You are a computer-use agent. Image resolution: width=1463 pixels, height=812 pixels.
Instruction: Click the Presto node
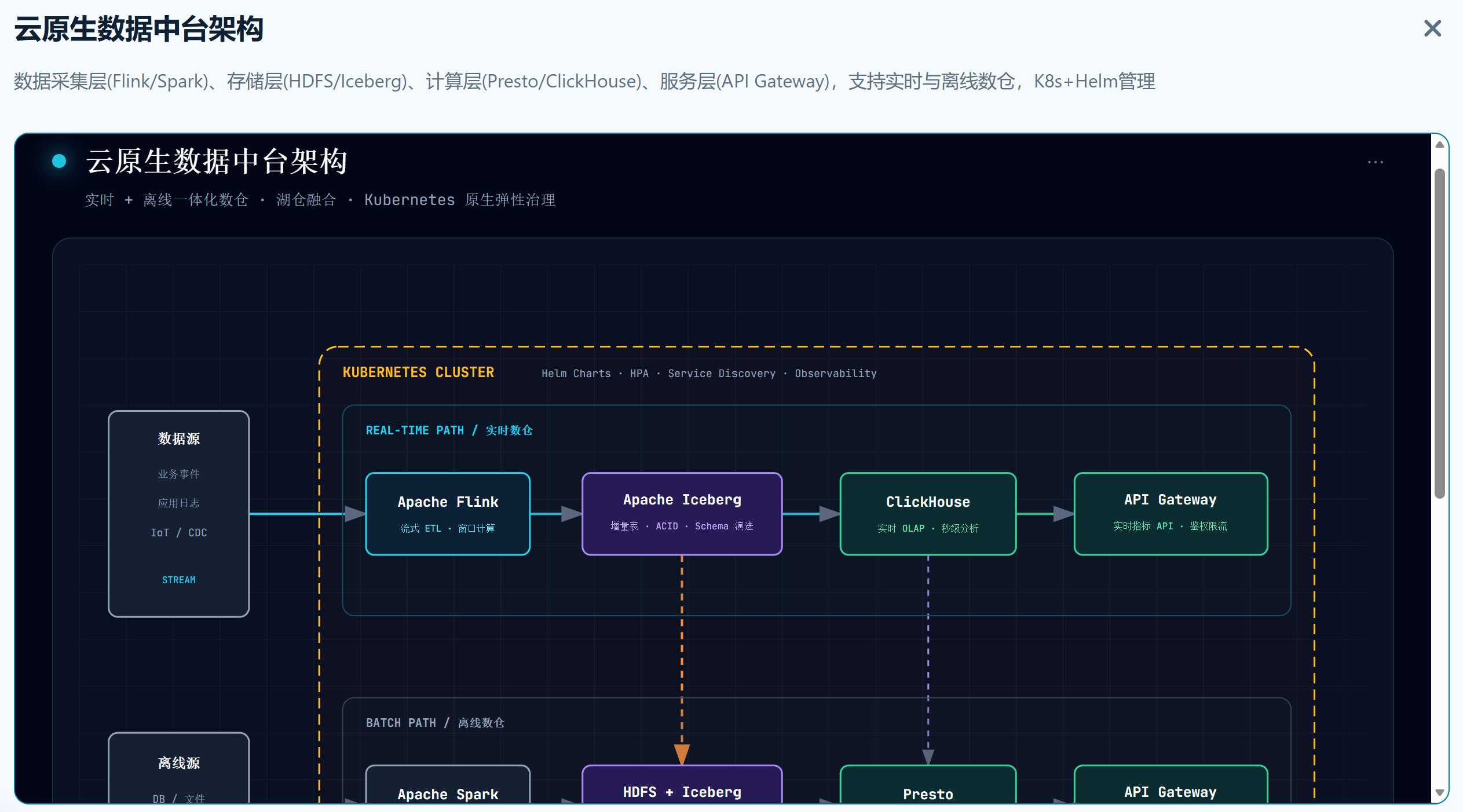(928, 784)
